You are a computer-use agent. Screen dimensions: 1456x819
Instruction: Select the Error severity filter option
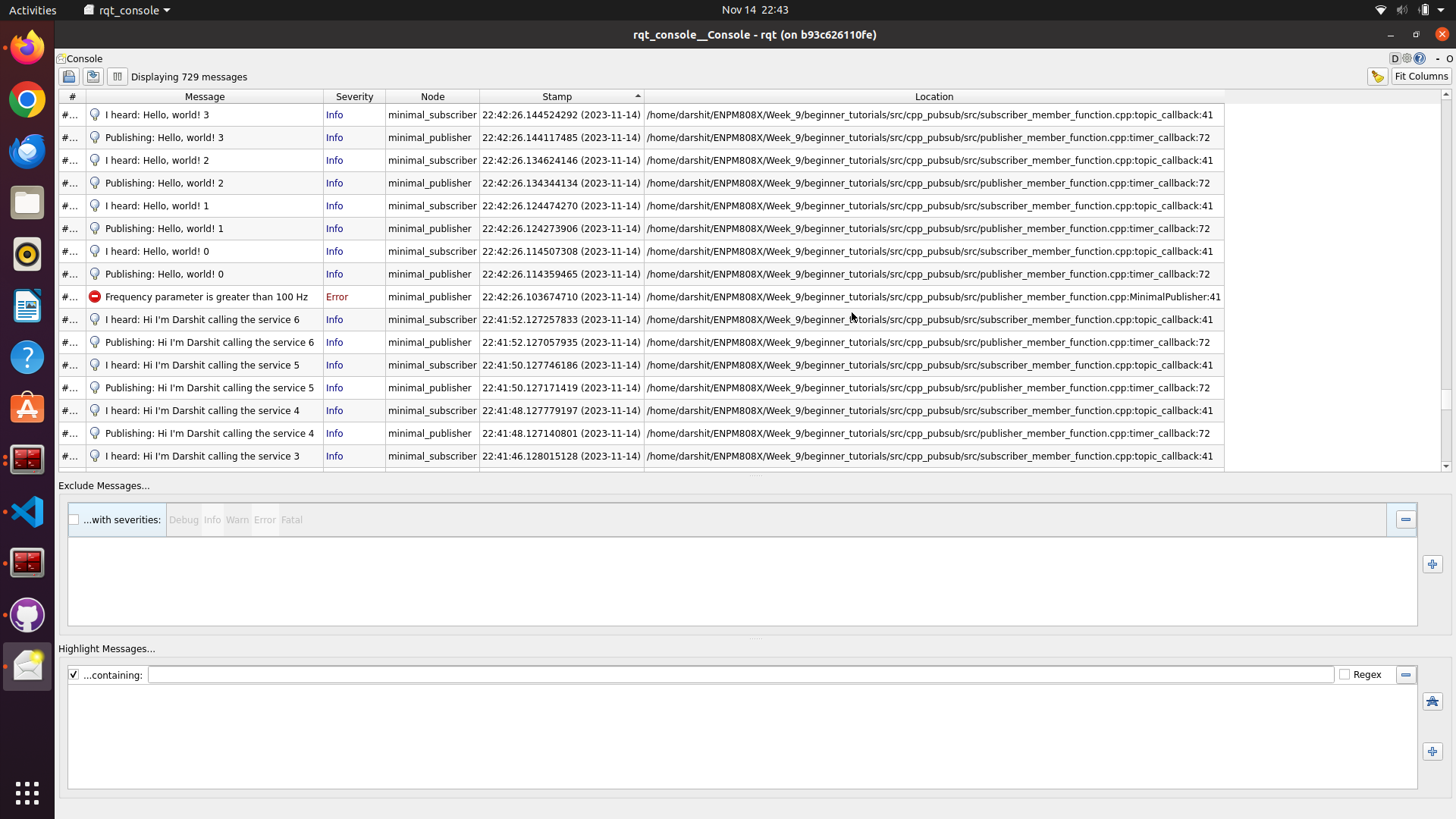pyautogui.click(x=265, y=519)
